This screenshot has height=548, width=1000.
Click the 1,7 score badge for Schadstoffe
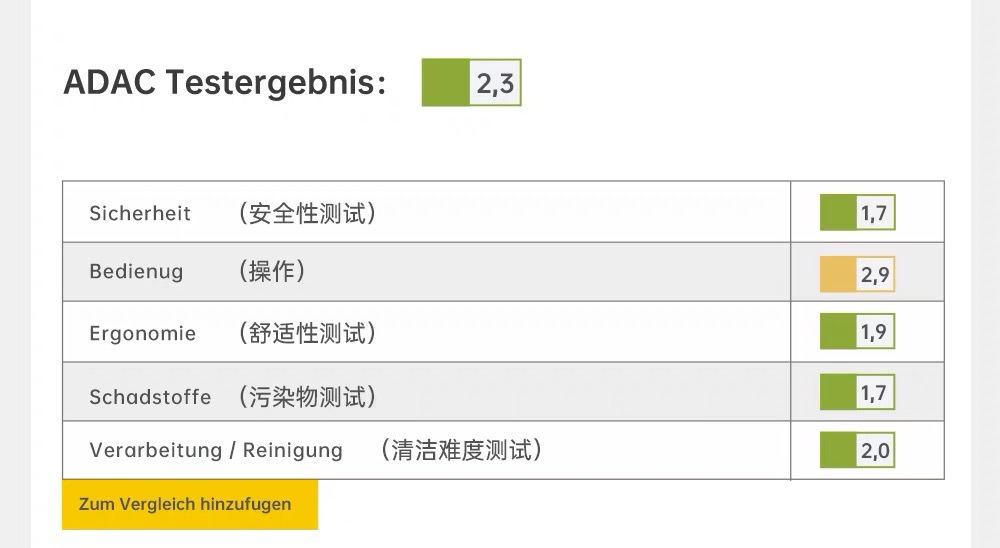857,392
